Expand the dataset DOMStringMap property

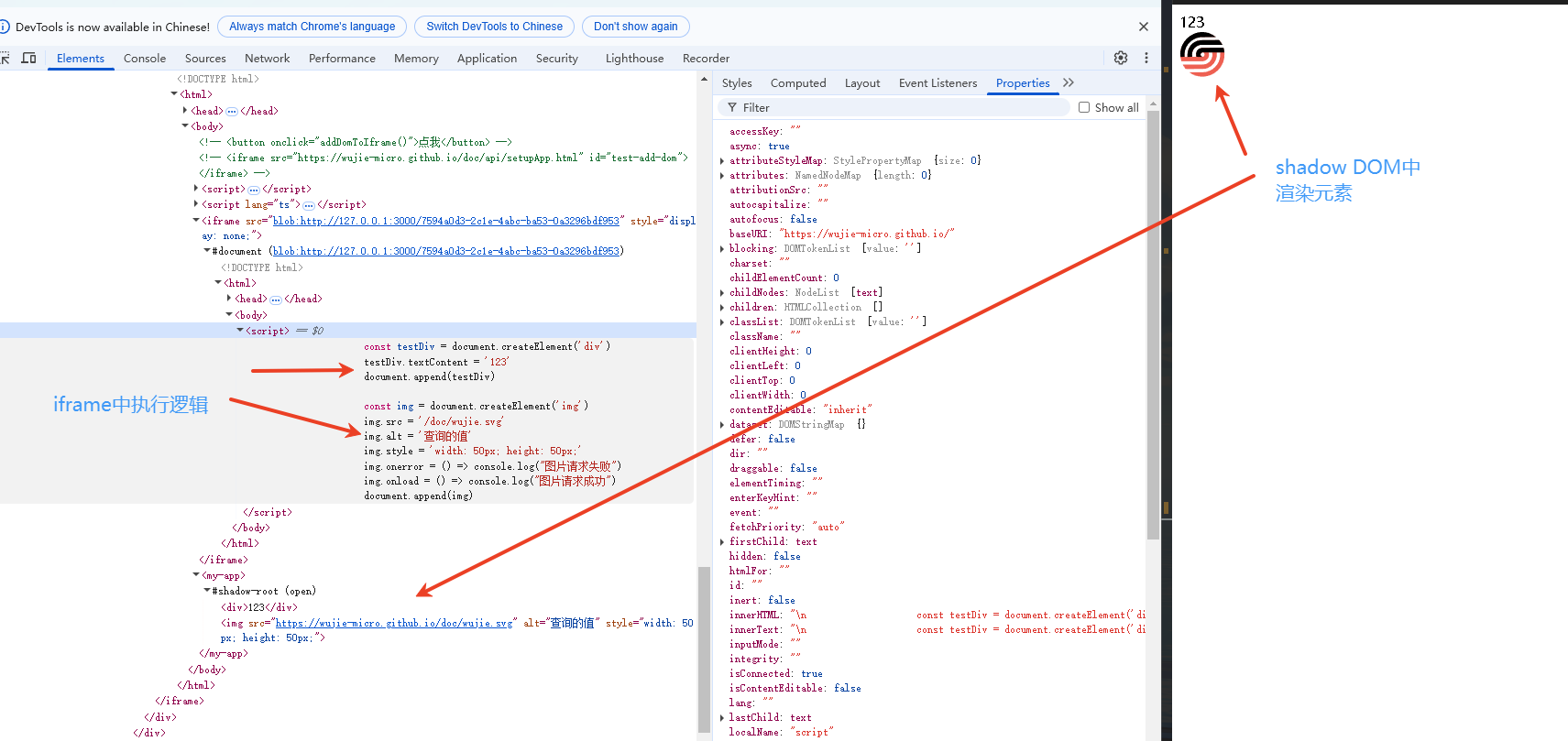(722, 424)
